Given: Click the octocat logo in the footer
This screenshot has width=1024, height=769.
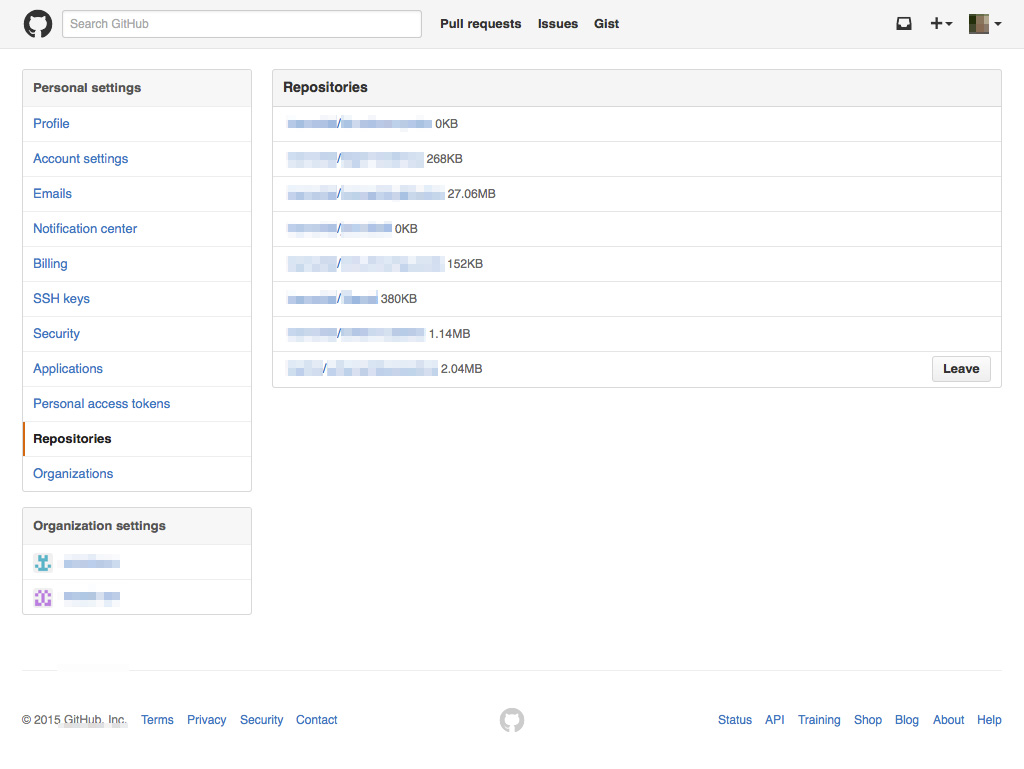Looking at the screenshot, I should click(x=512, y=720).
